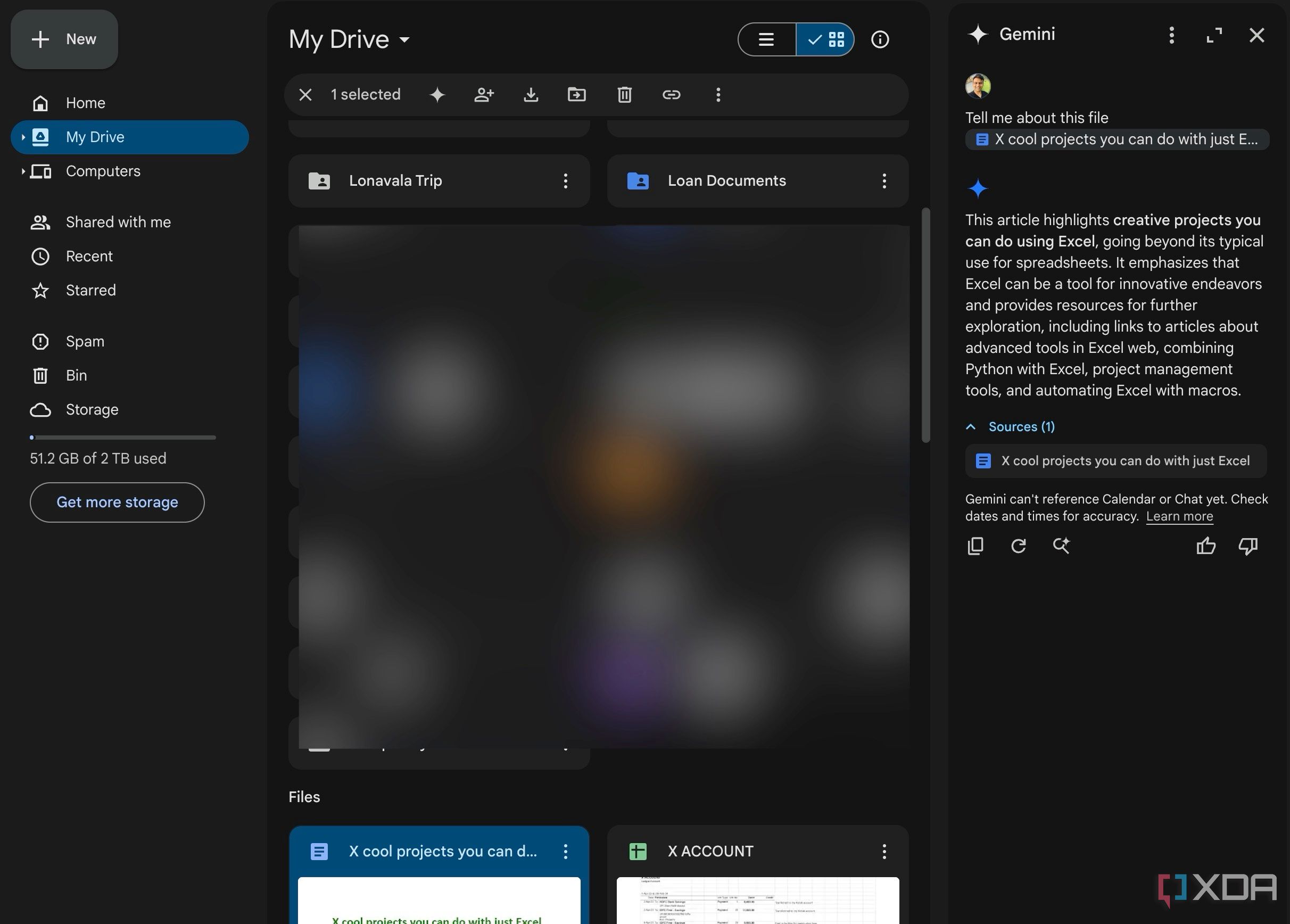Open options menu for X ACCOUNT file
Viewport: 1290px width, 924px height.
884,852
